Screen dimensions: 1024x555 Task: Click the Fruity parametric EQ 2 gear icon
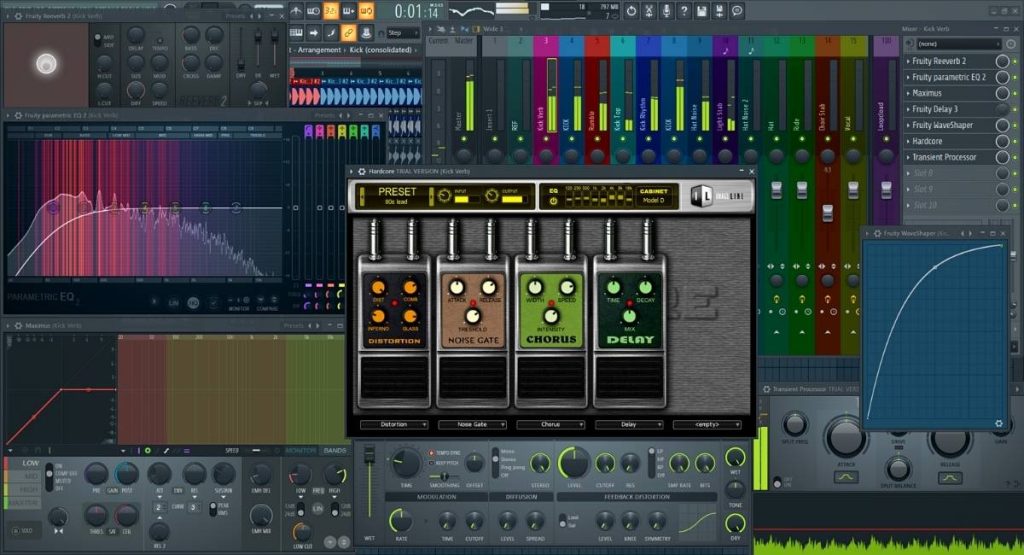tap(18, 116)
